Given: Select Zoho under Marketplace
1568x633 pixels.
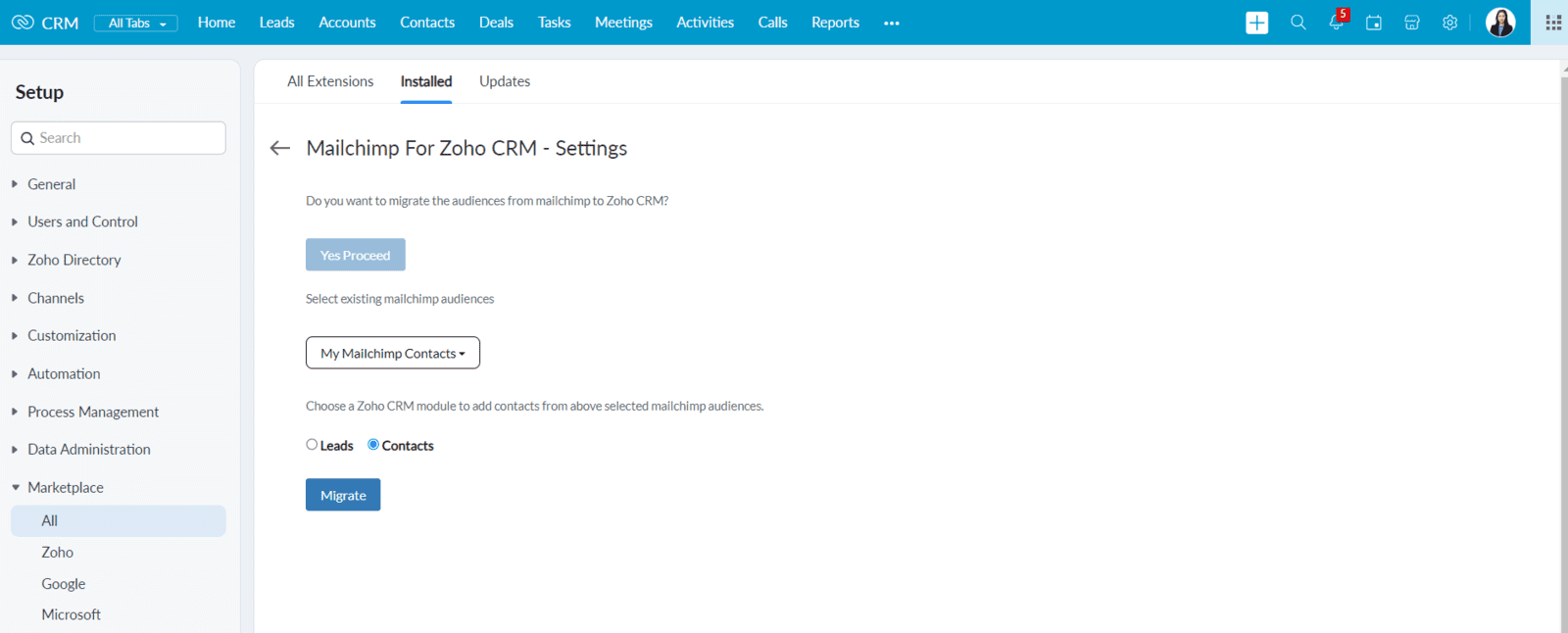Looking at the screenshot, I should coord(57,553).
